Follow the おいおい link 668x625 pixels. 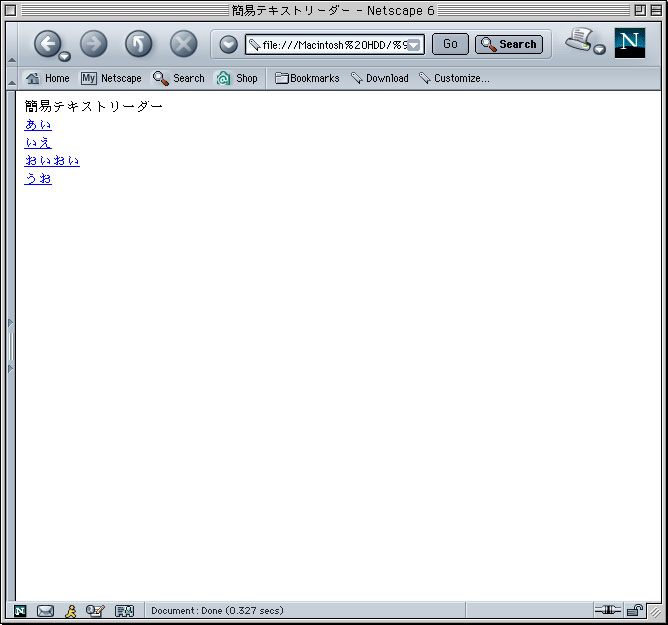click(x=52, y=160)
